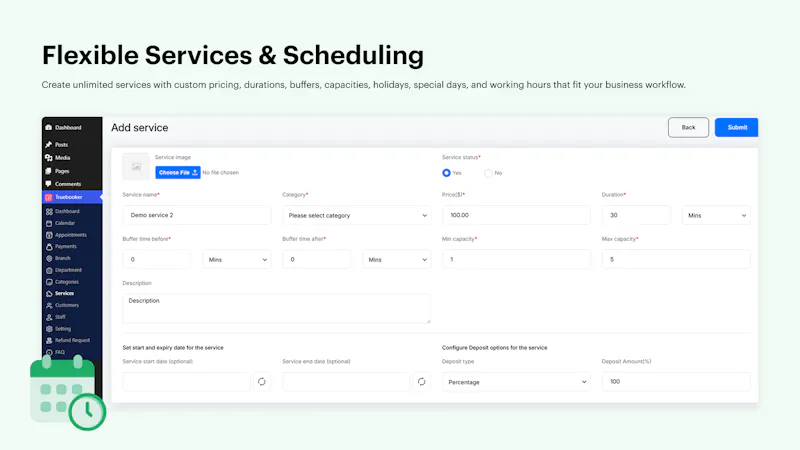Reset the Service start date field

tap(262, 382)
